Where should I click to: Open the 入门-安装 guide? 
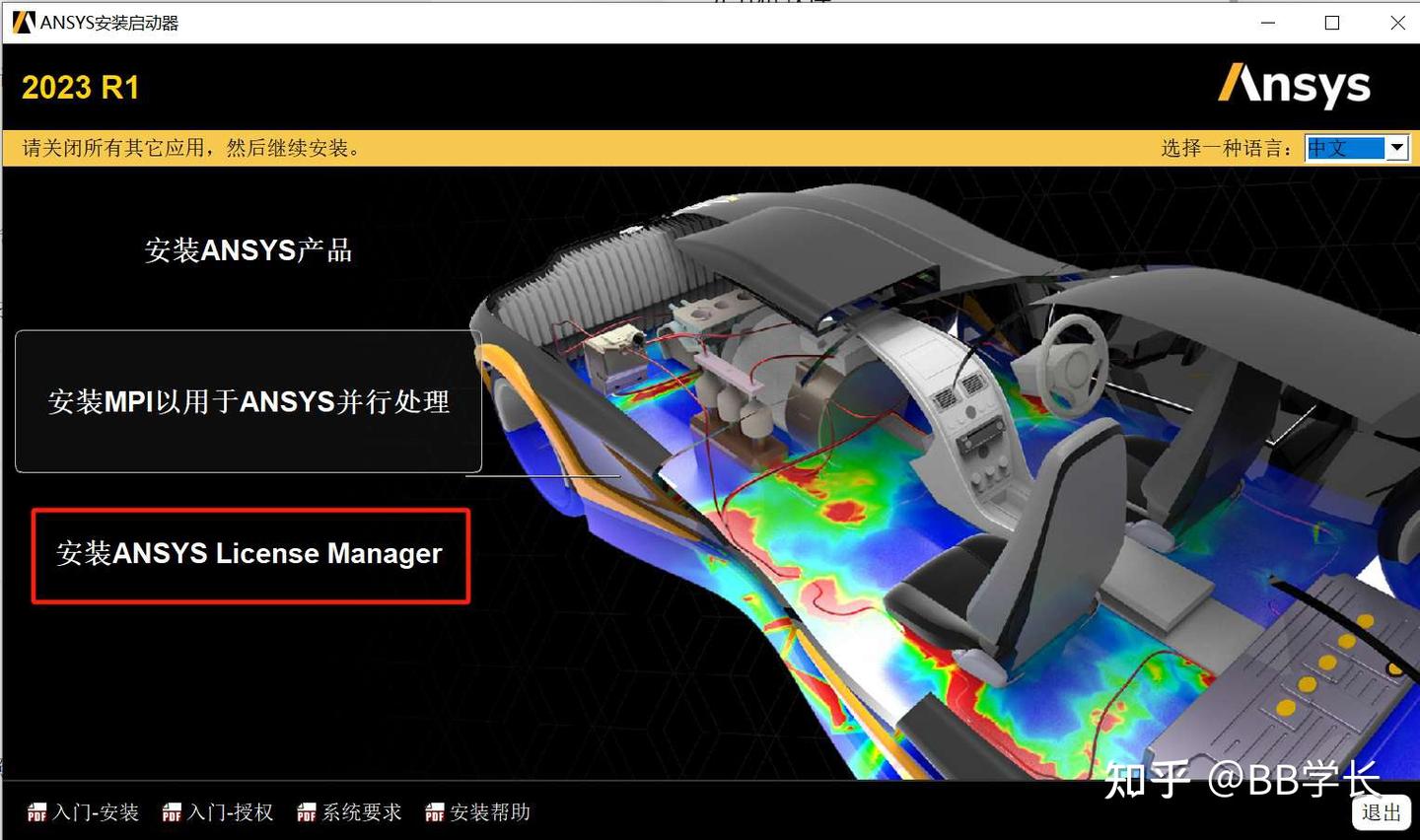point(96,812)
